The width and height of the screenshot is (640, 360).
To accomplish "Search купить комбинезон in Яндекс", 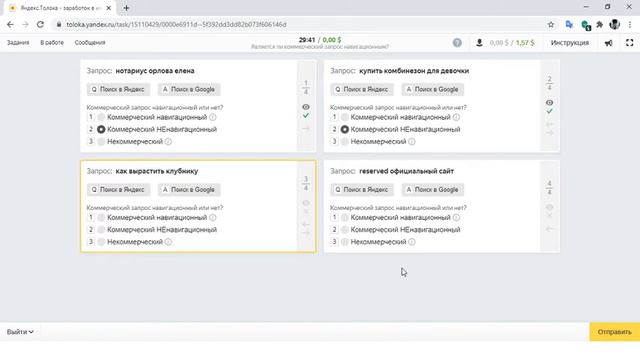I will point(362,89).
